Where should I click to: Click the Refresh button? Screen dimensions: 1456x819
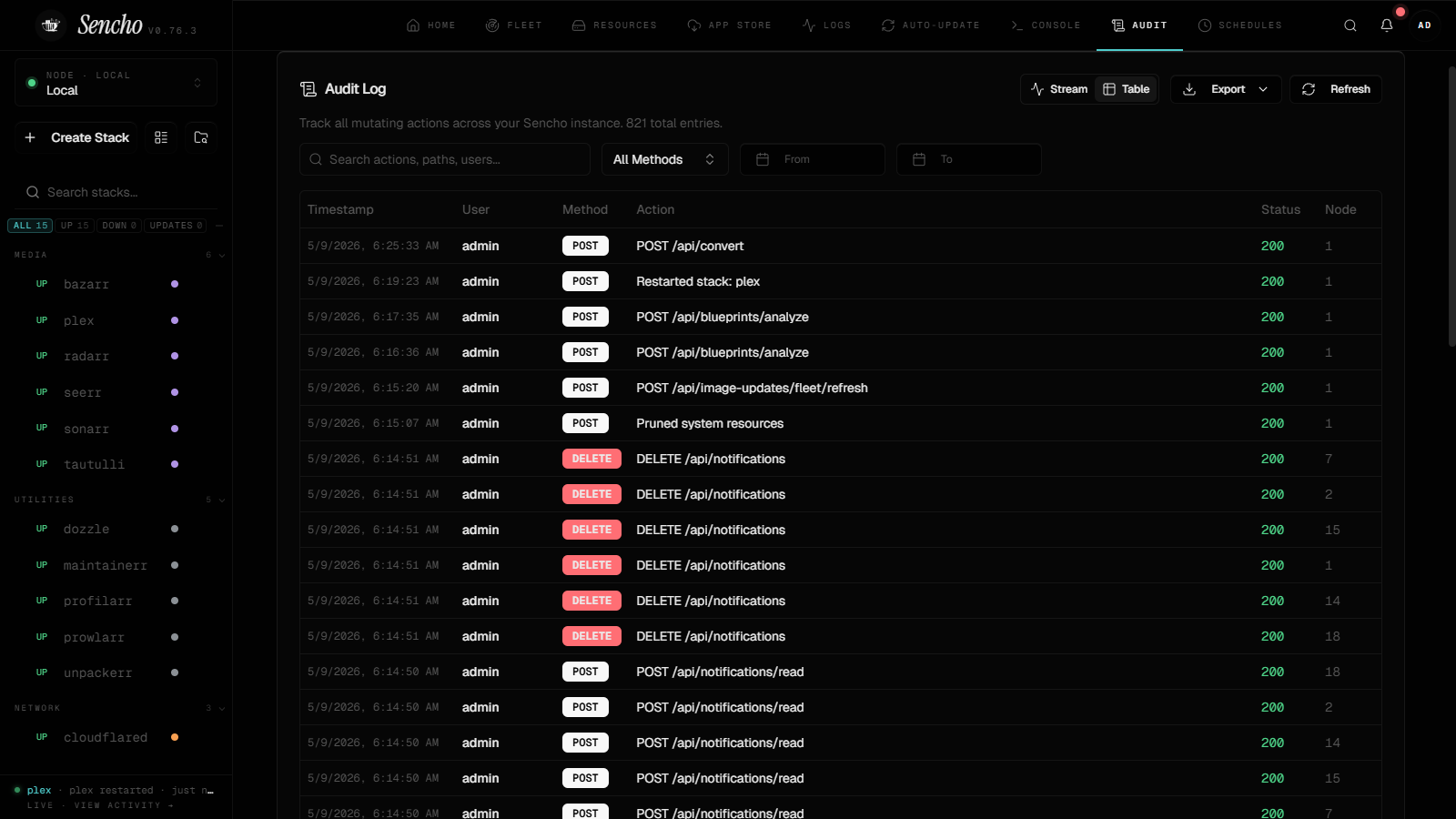1335,89
